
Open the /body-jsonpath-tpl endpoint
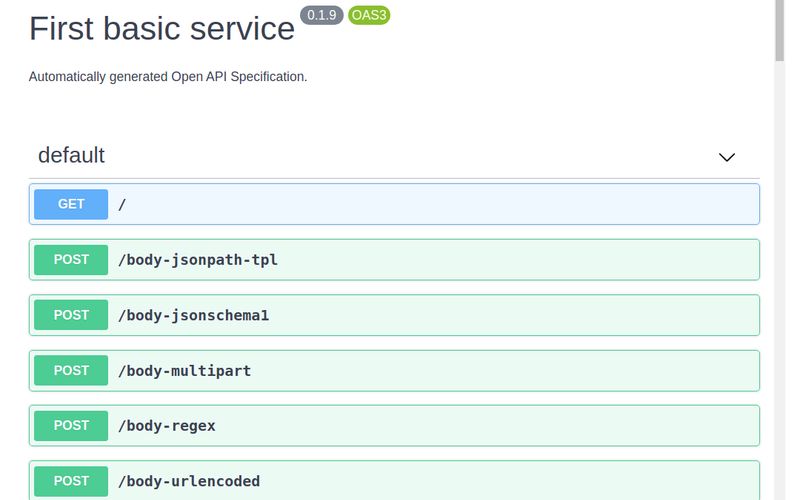pos(394,260)
